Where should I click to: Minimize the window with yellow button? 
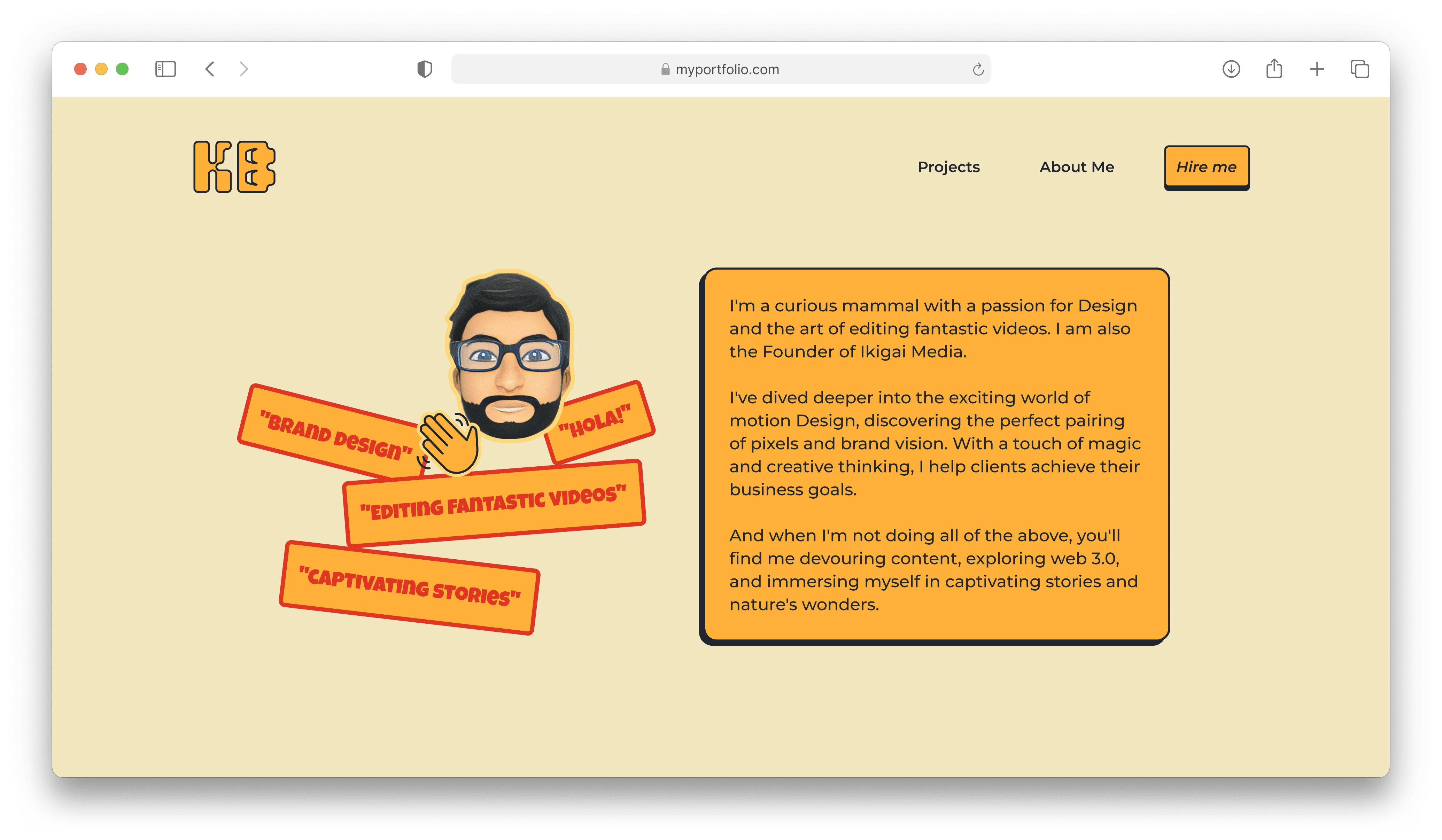pos(101,69)
